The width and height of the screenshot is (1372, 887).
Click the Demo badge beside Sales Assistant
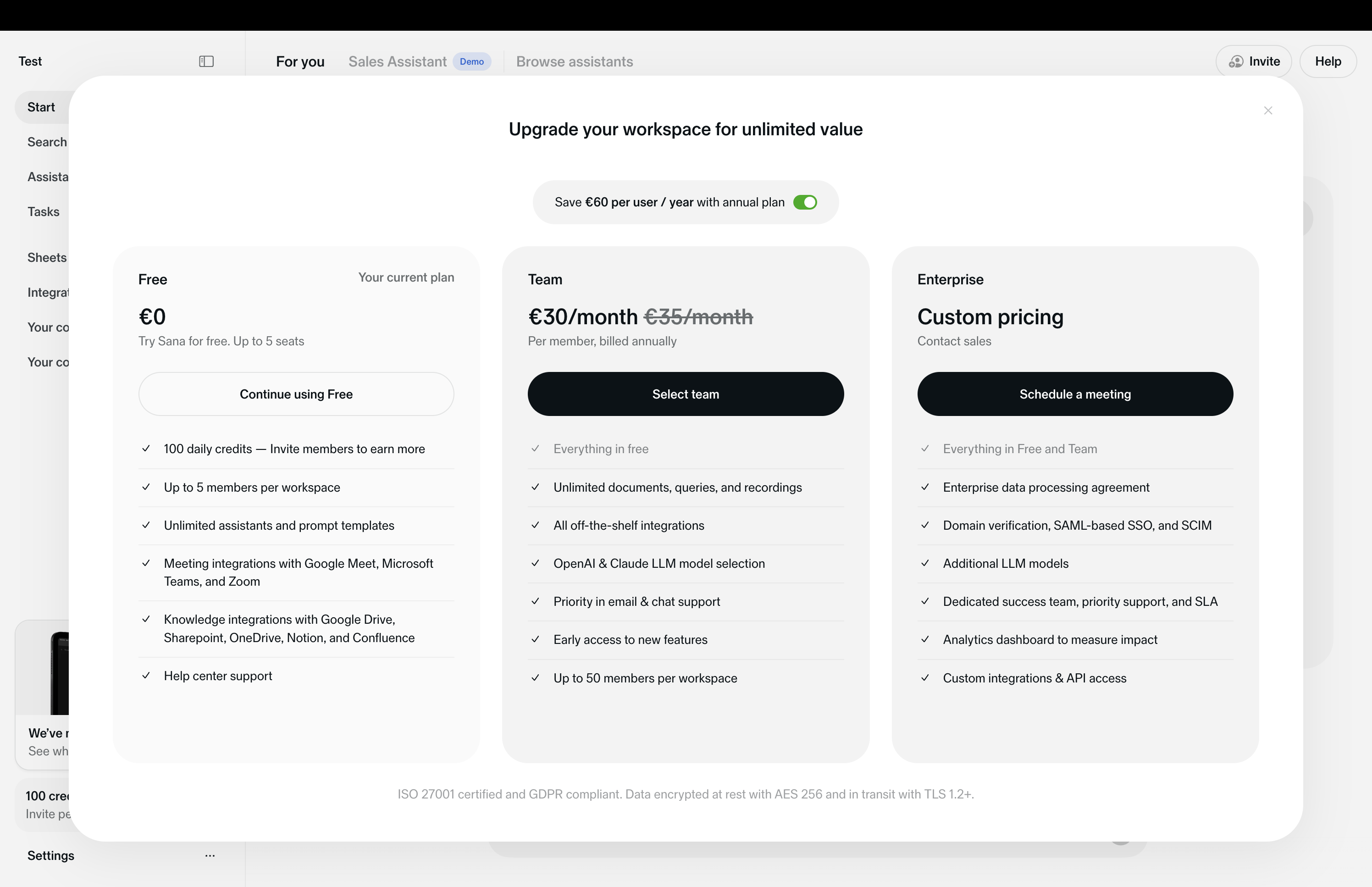(x=471, y=61)
